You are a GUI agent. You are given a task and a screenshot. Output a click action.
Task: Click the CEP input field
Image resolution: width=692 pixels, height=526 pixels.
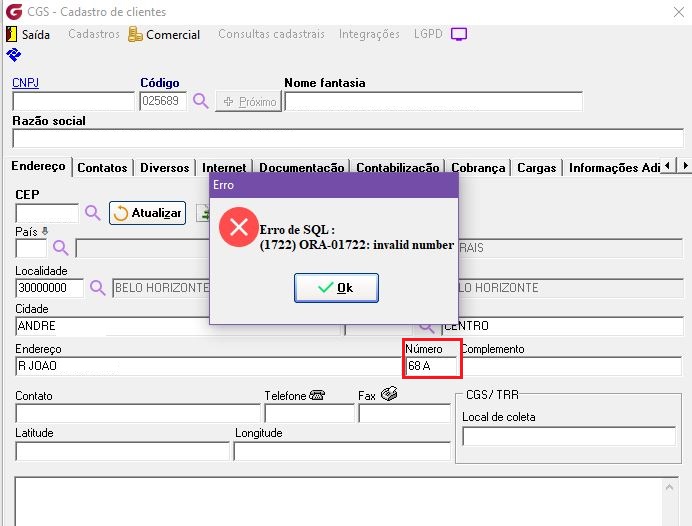point(47,213)
